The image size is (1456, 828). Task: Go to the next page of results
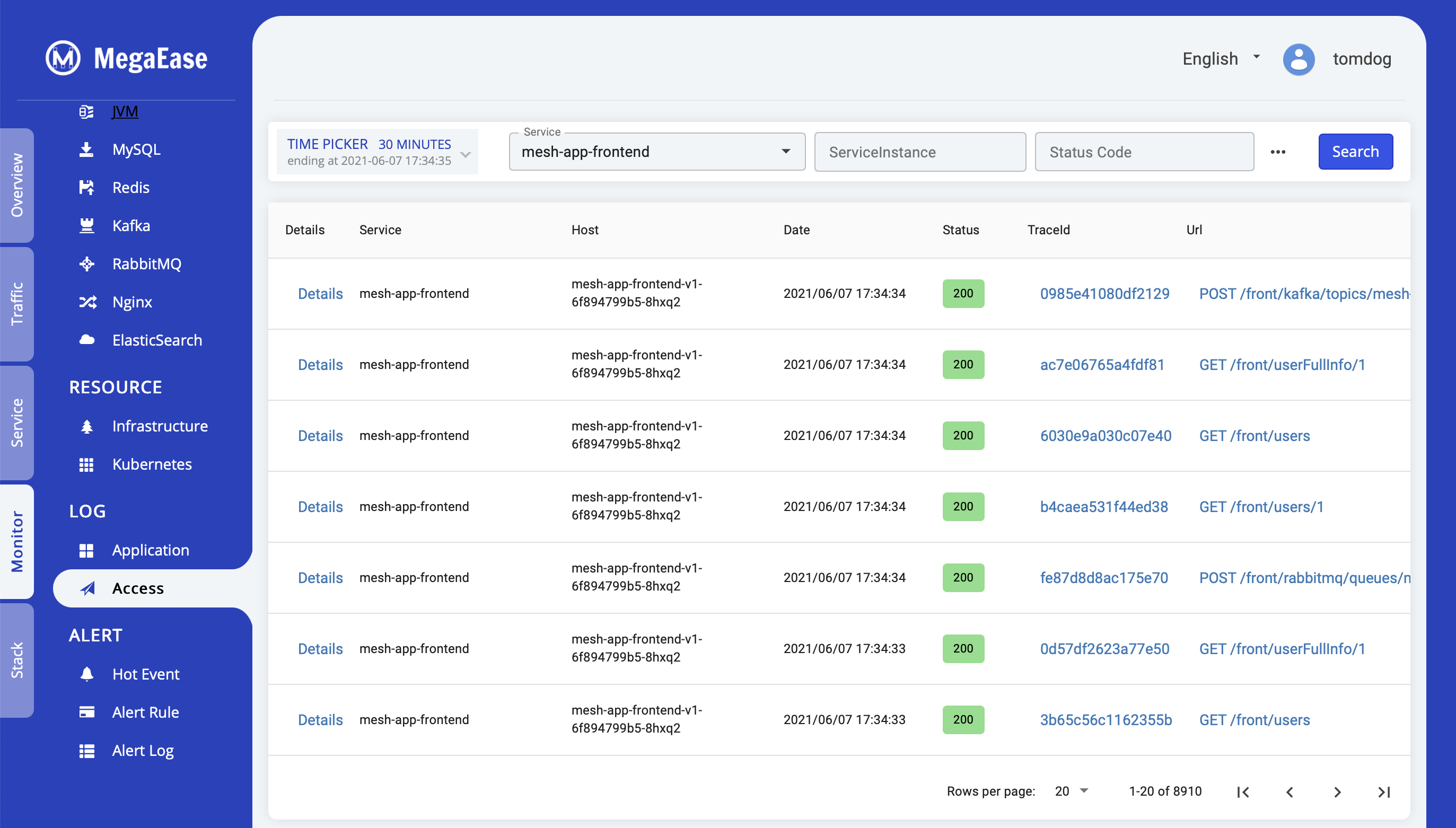pos(1337,791)
